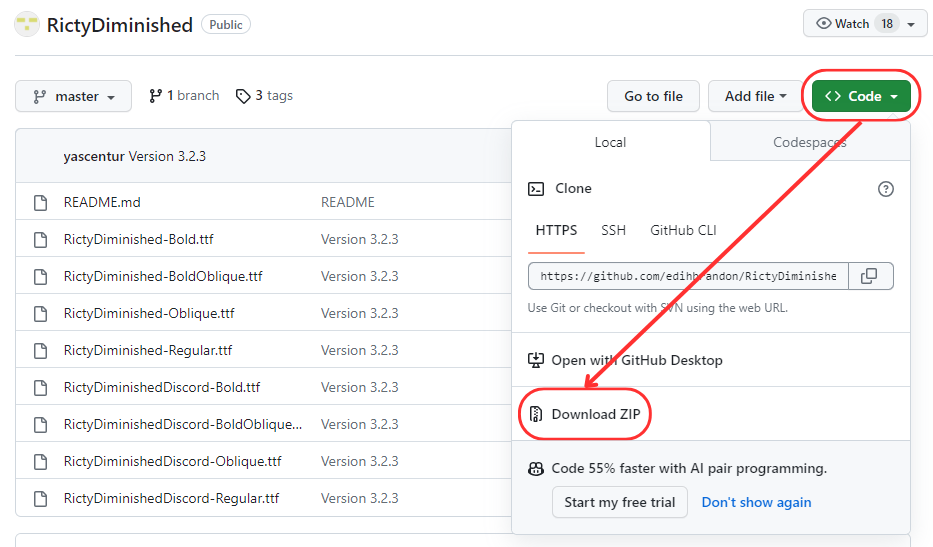This screenshot has height=547, width=933.
Task: Copy the HTTPS clone URL to clipboard
Action: [869, 276]
